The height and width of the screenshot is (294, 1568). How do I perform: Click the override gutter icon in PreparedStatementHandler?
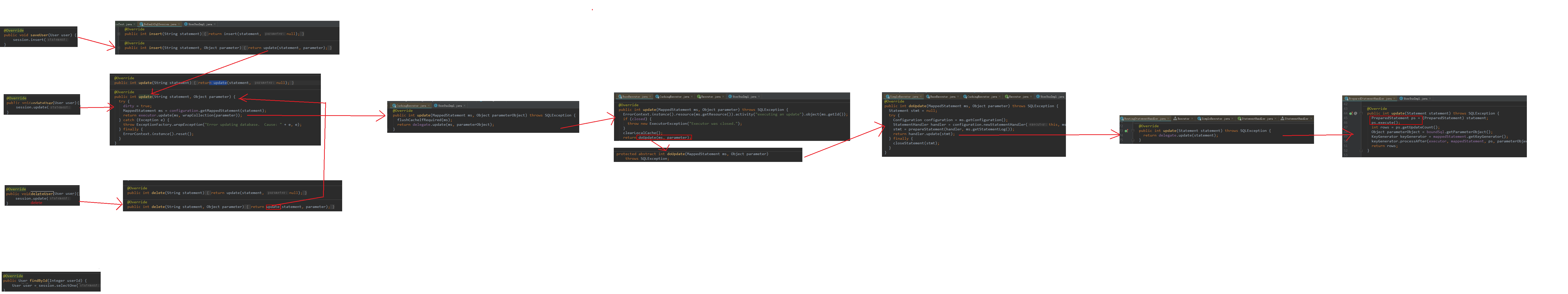tap(1351, 113)
